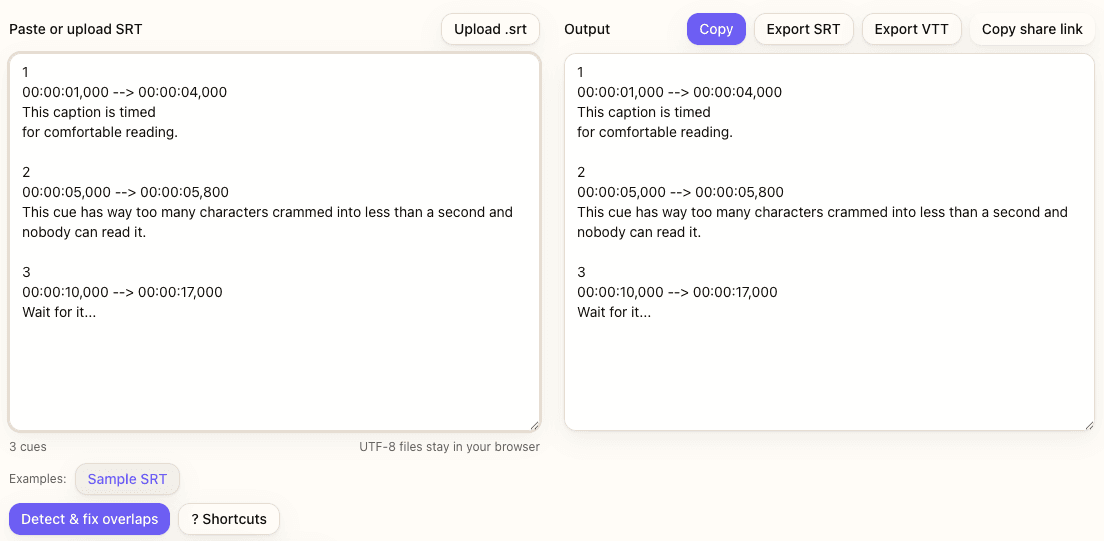
Task: Click input timestamp 00:00:01,000 --> 00:00:04,000
Action: [x=125, y=92]
